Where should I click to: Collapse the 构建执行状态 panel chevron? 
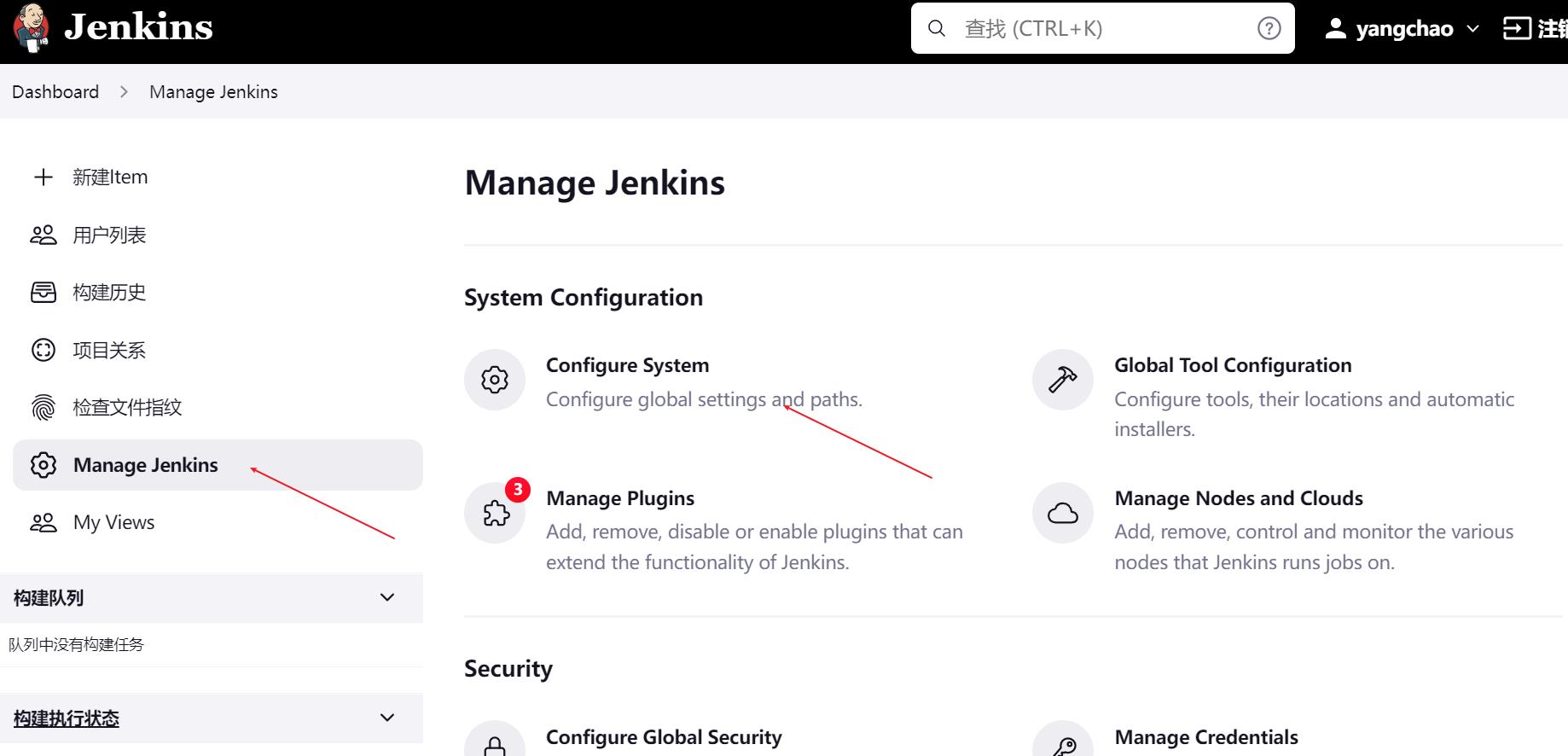click(387, 718)
